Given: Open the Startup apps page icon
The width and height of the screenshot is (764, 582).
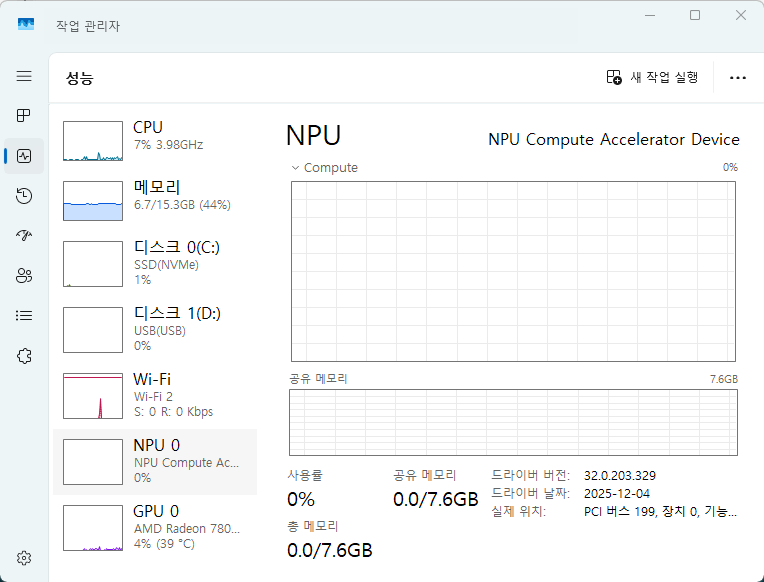Looking at the screenshot, I should point(24,236).
